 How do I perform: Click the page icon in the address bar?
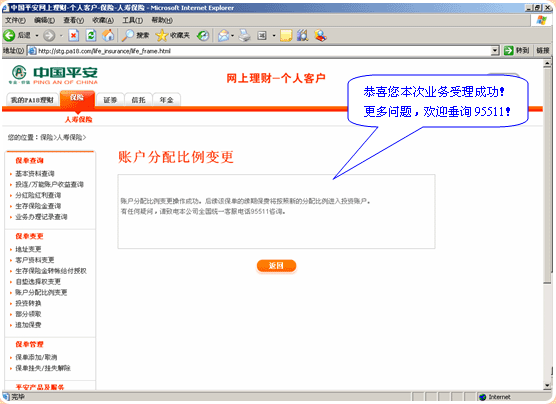point(32,51)
